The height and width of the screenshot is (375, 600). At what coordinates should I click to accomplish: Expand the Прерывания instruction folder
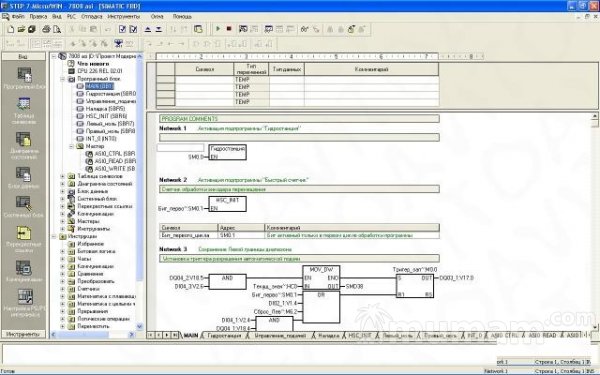pos(63,311)
